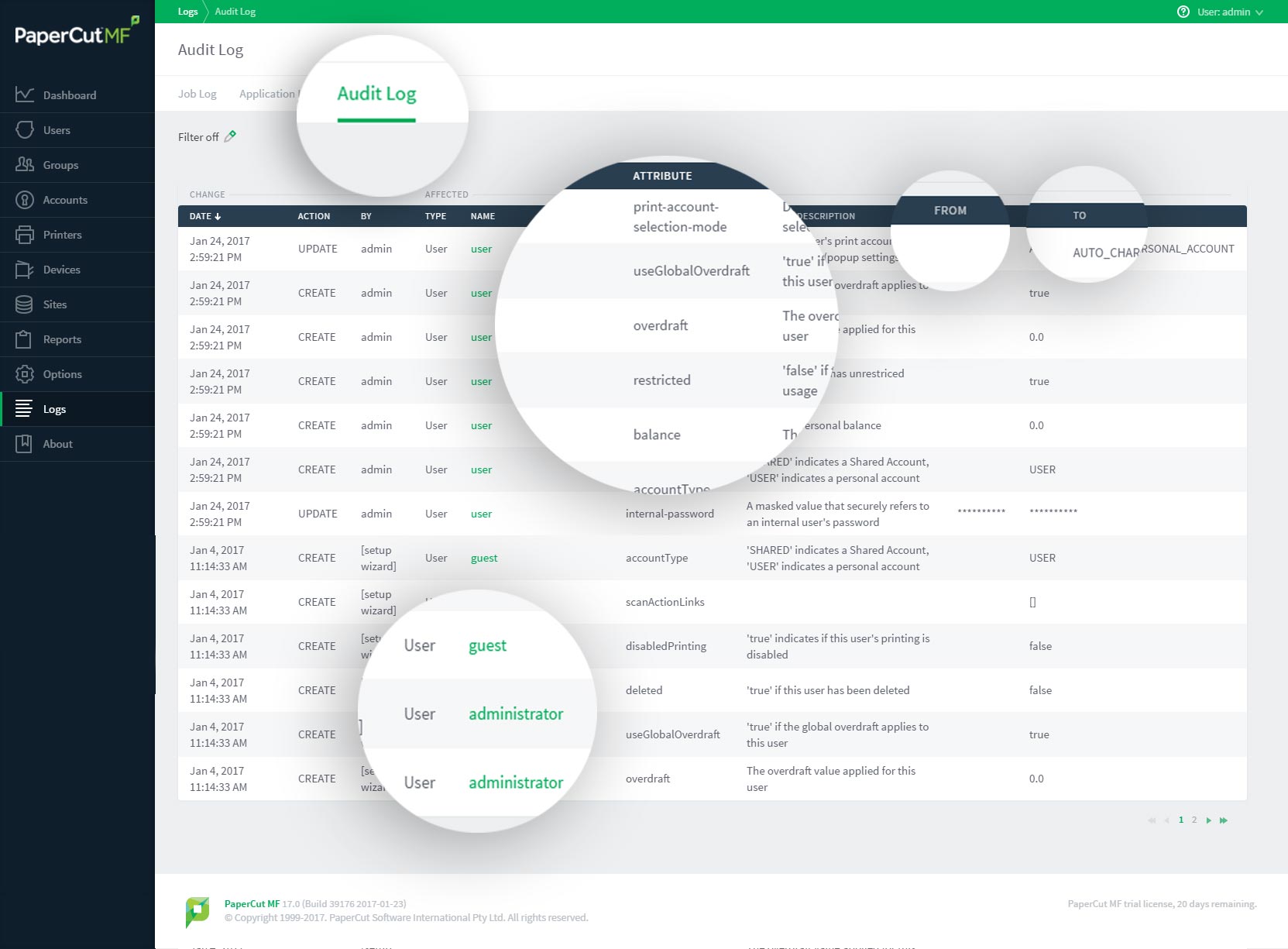Go to page 1 of the log
Screen dimensions: 1288x949
(x=1181, y=820)
